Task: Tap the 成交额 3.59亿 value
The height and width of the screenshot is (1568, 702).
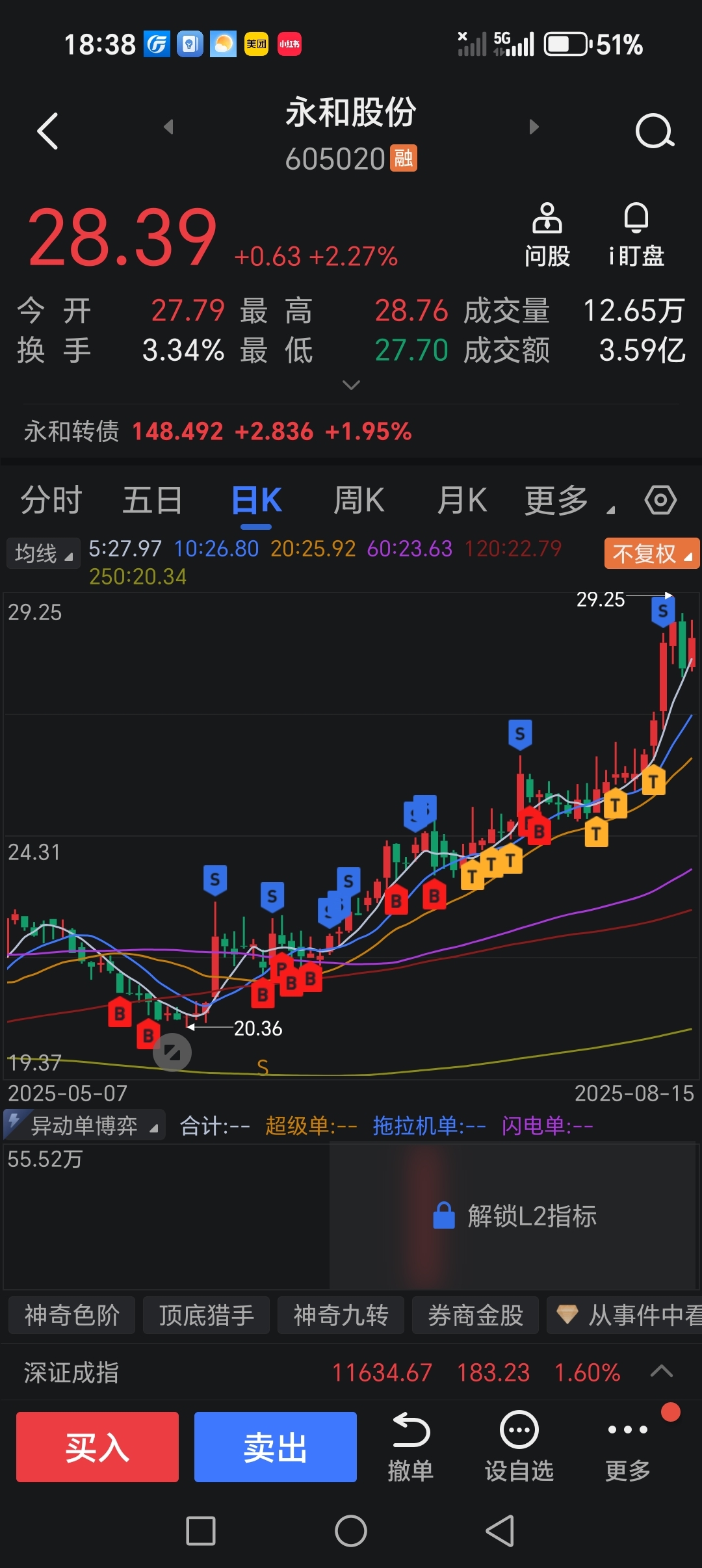Action: pyautogui.click(x=642, y=350)
